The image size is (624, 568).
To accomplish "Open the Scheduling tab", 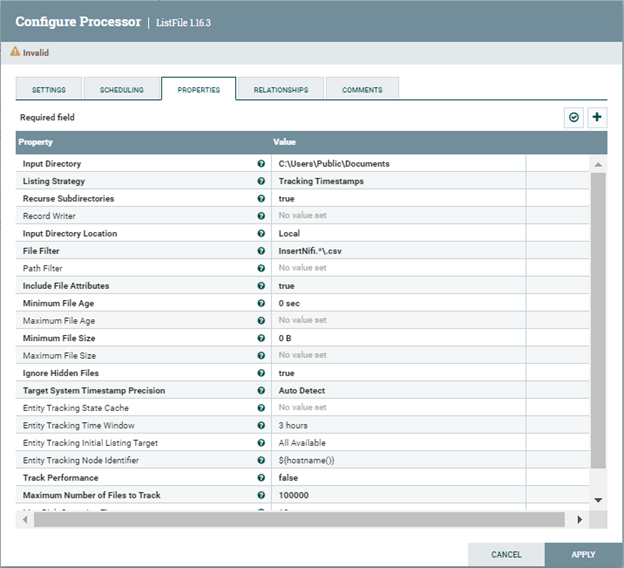I will pos(121,90).
